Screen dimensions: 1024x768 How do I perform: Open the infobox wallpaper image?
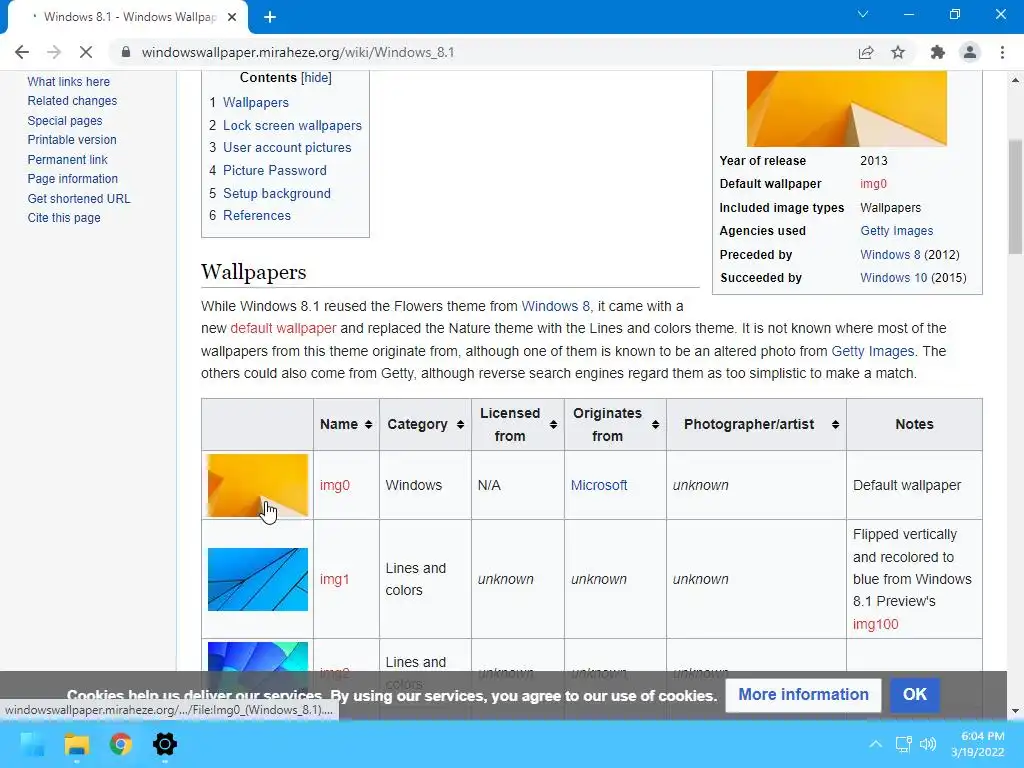846,108
